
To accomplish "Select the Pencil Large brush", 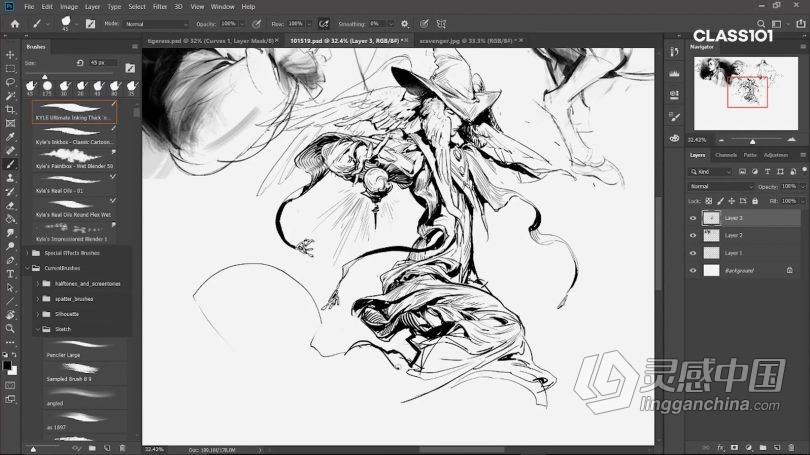I will point(85,349).
